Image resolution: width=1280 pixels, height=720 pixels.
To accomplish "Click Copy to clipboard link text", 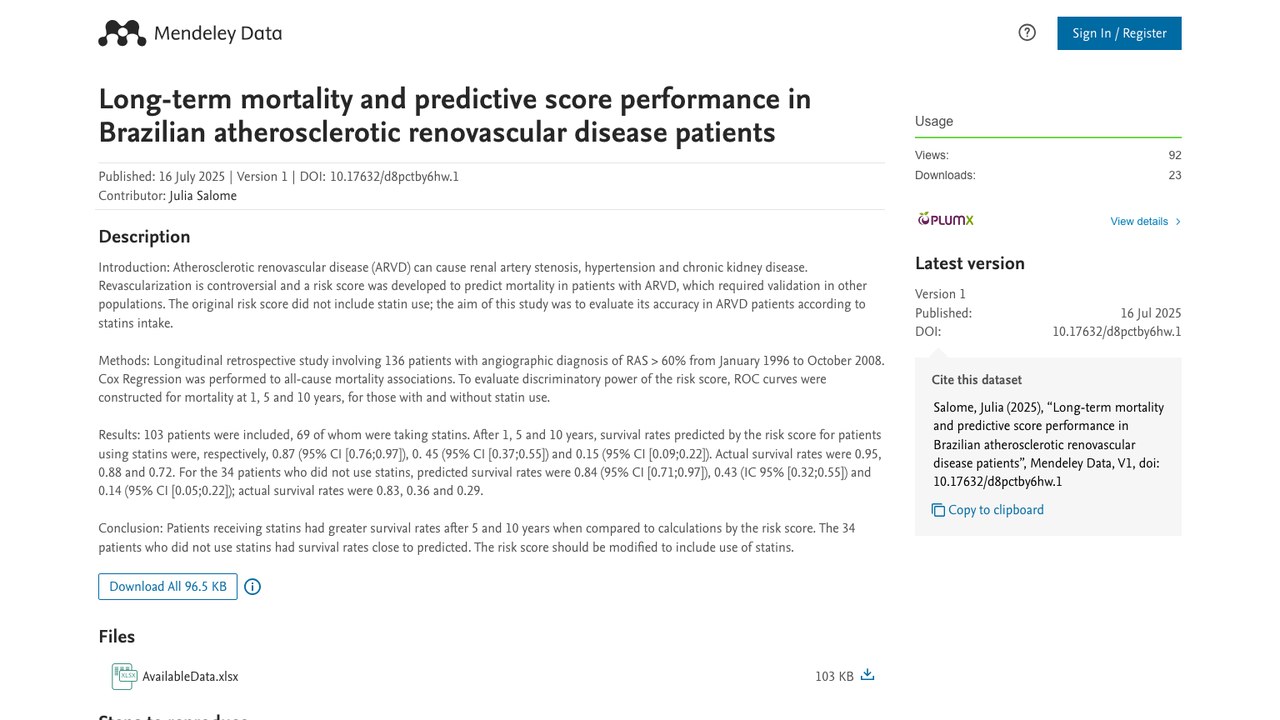I will tap(996, 510).
